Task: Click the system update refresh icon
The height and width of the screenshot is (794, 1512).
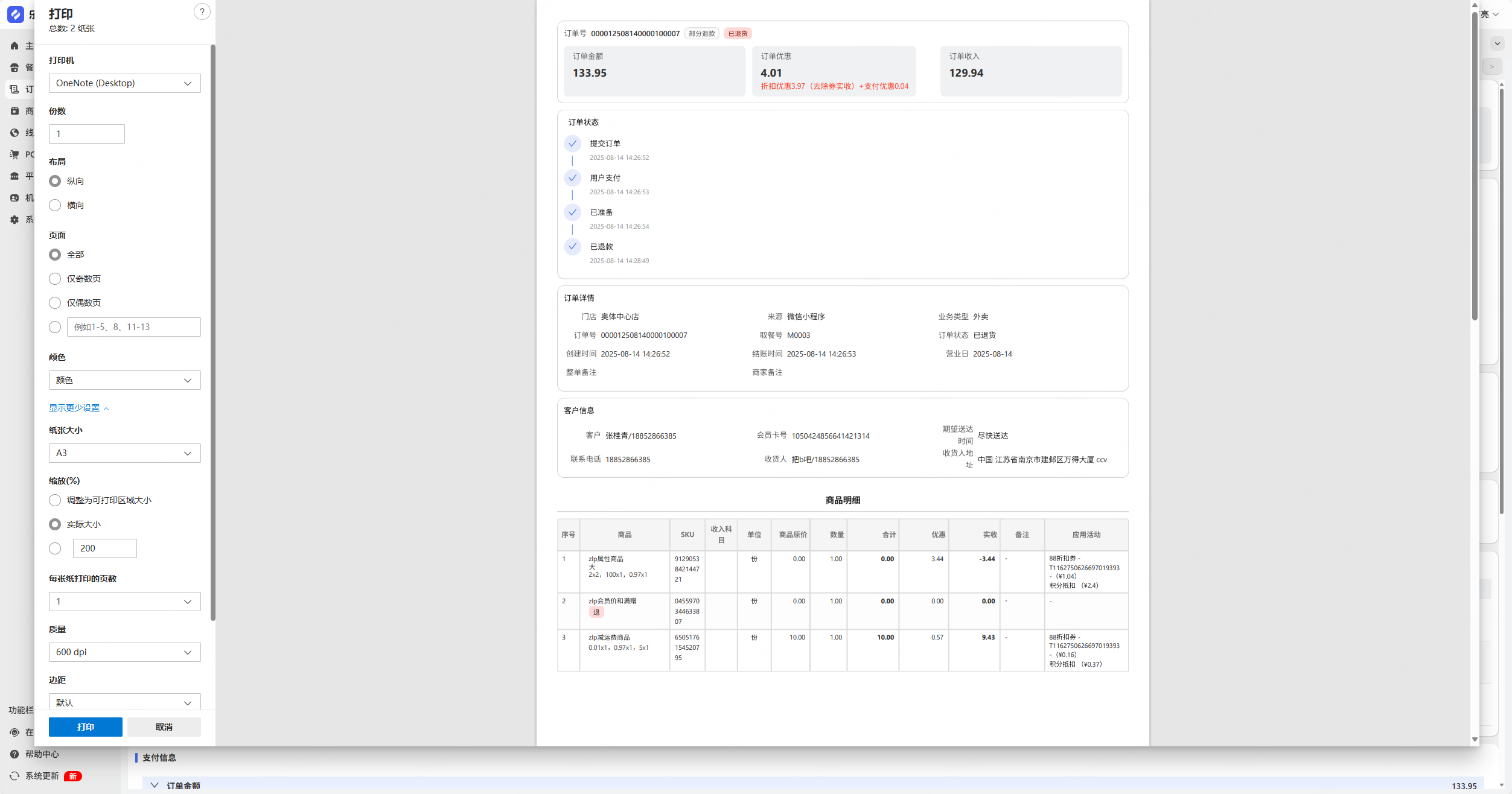Action: (x=14, y=776)
